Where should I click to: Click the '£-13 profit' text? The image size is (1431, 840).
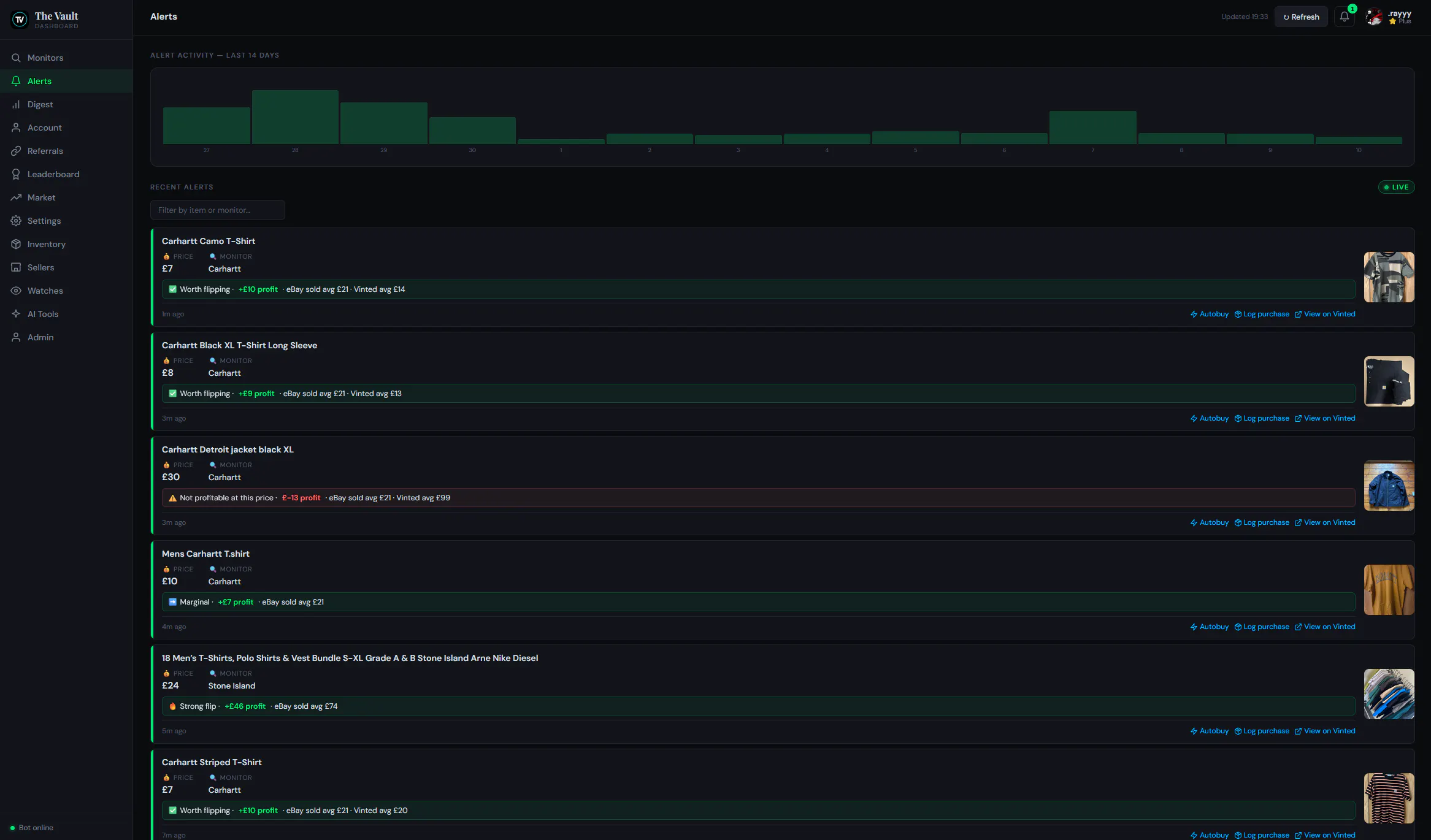click(x=301, y=498)
